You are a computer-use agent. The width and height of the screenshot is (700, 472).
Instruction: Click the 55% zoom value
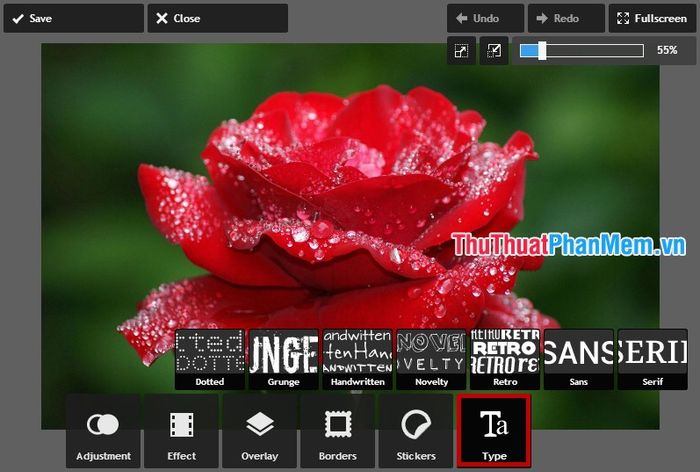(667, 50)
